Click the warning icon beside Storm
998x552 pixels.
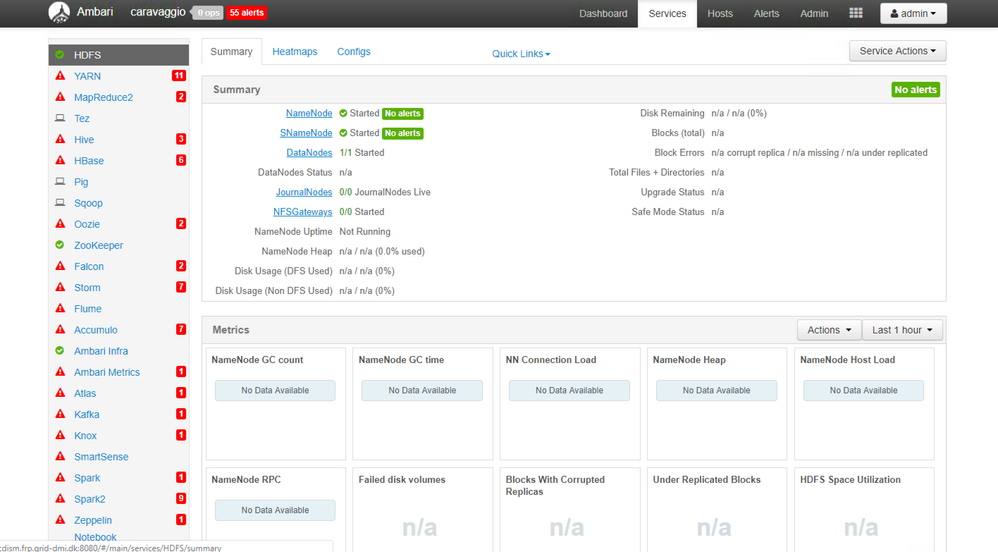[x=60, y=287]
